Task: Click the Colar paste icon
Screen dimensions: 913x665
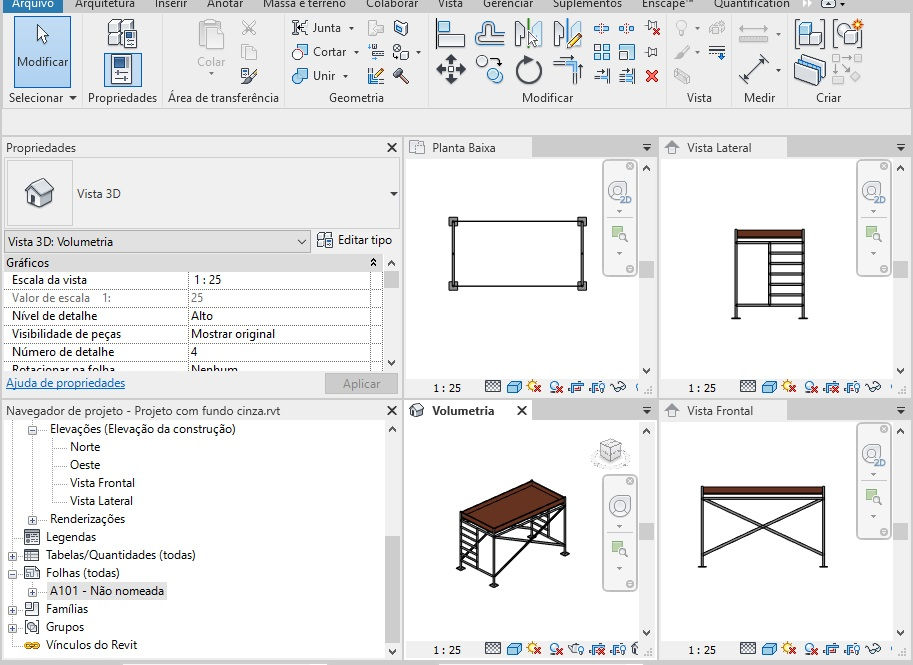Action: pos(210,40)
